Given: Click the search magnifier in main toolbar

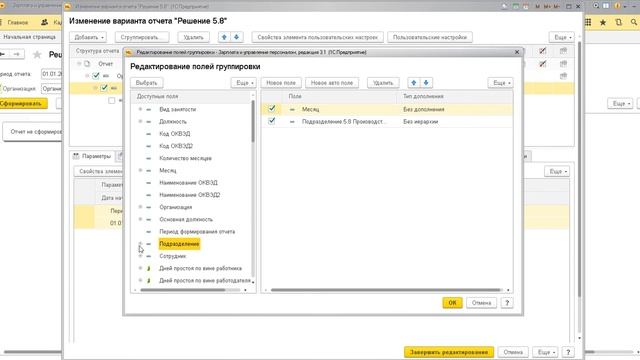Looking at the screenshot, I should pyautogui.click(x=634, y=22).
